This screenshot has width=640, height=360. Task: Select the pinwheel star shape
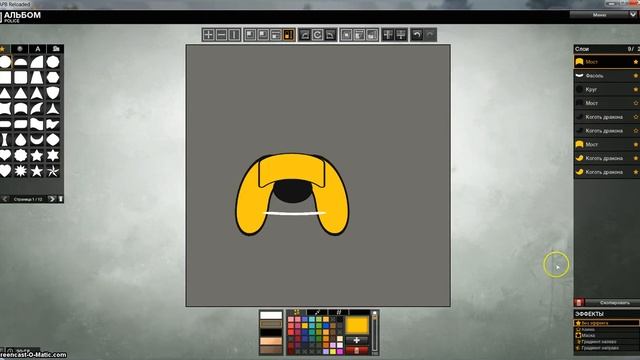53,171
